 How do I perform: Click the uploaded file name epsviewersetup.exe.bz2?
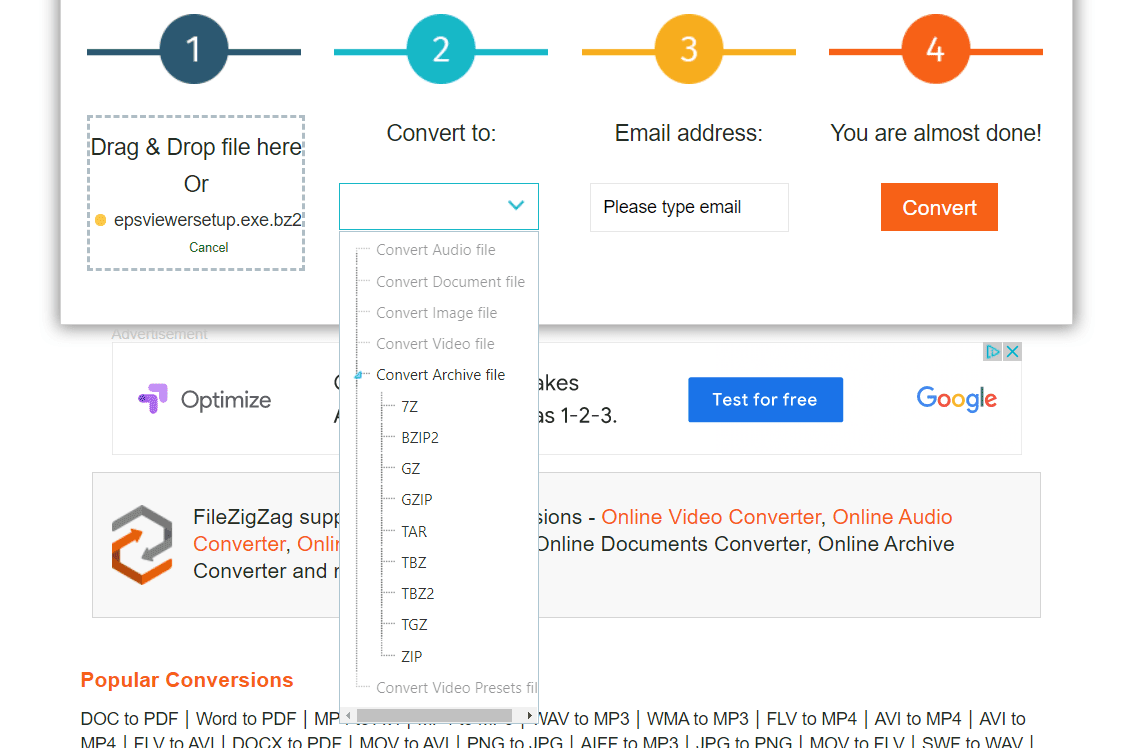[208, 220]
